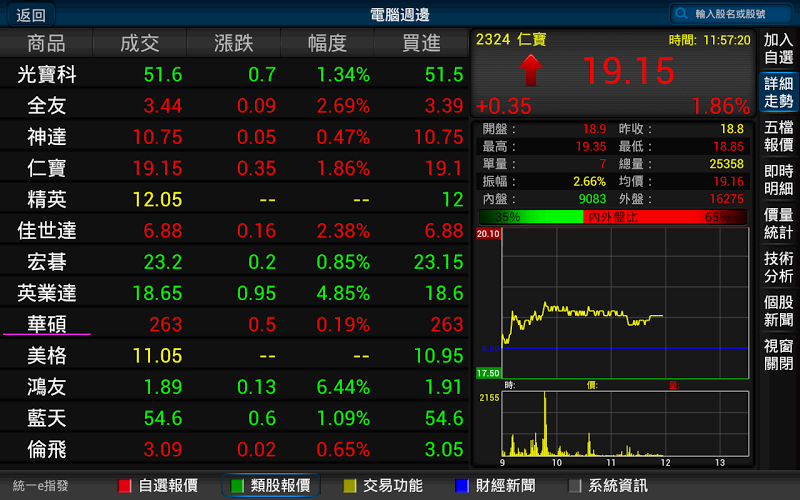Click the 統一e指發 app label

coord(40,486)
